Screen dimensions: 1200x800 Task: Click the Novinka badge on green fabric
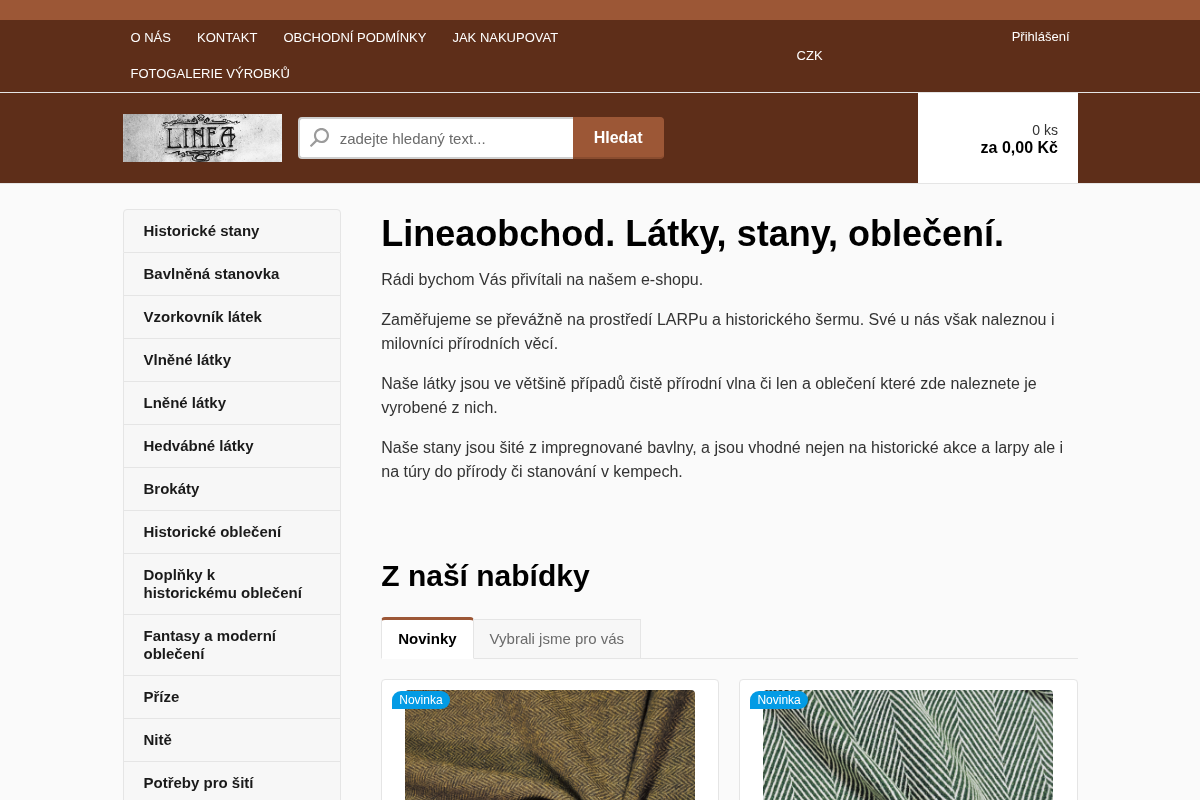pos(778,700)
